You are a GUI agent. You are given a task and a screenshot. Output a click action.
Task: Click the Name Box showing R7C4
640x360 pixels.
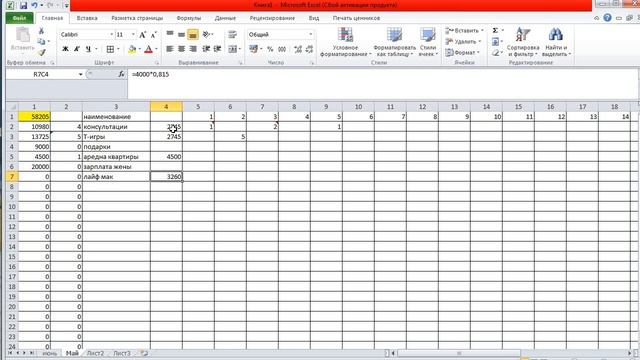(x=41, y=74)
